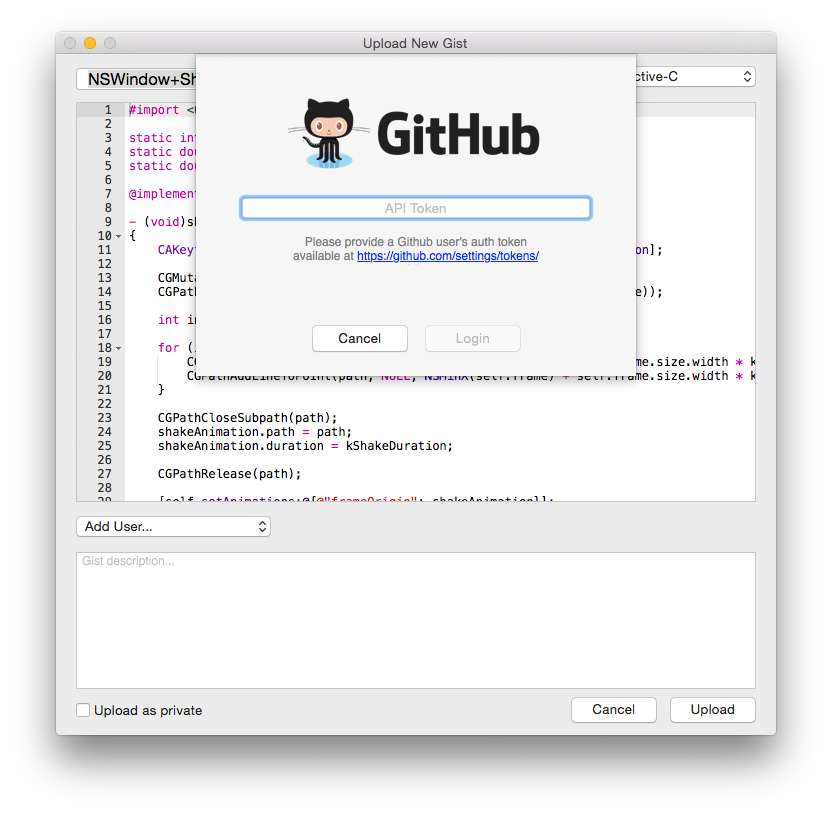832x815 pixels.
Task: Click the yellow minimize window button
Action: click(90, 43)
